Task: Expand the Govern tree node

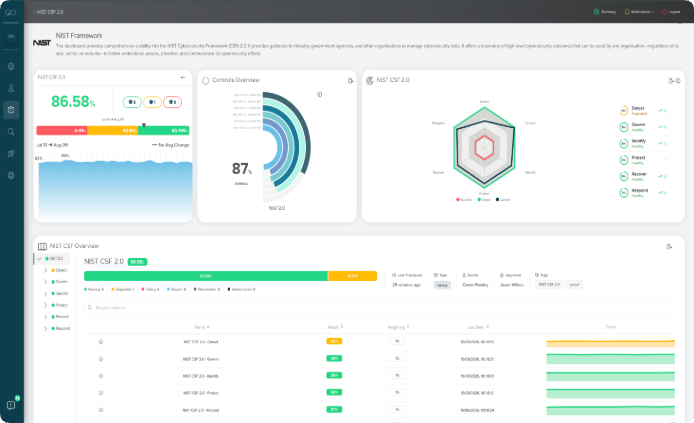Action: pos(45,282)
